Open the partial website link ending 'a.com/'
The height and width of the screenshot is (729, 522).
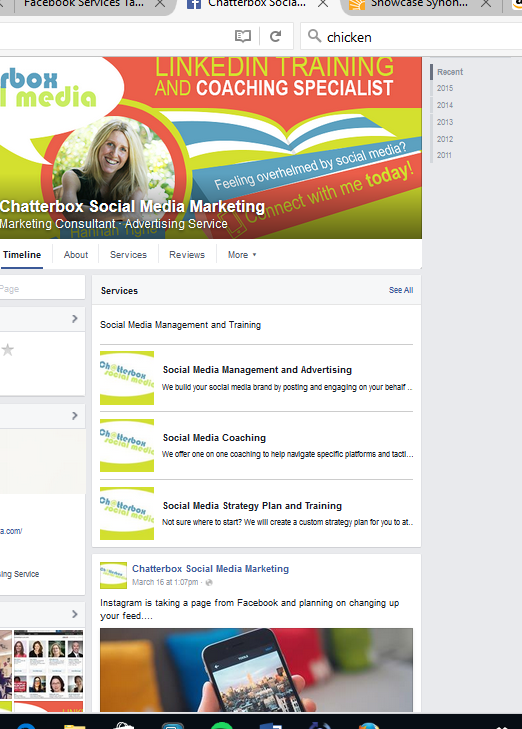click(x=11, y=531)
